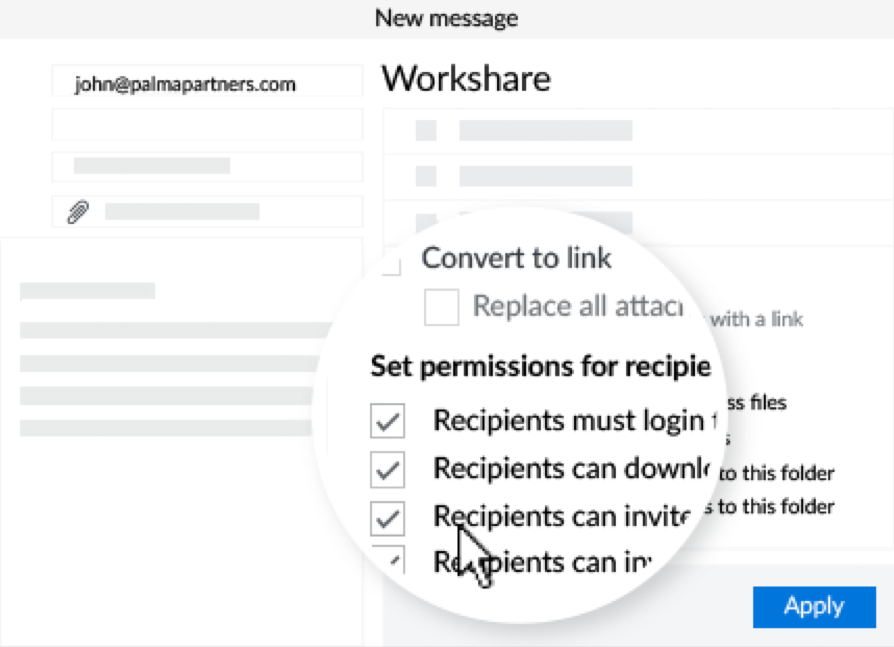Viewport: 894px width, 647px height.
Task: Click the "New message" window title
Action: pos(446,18)
